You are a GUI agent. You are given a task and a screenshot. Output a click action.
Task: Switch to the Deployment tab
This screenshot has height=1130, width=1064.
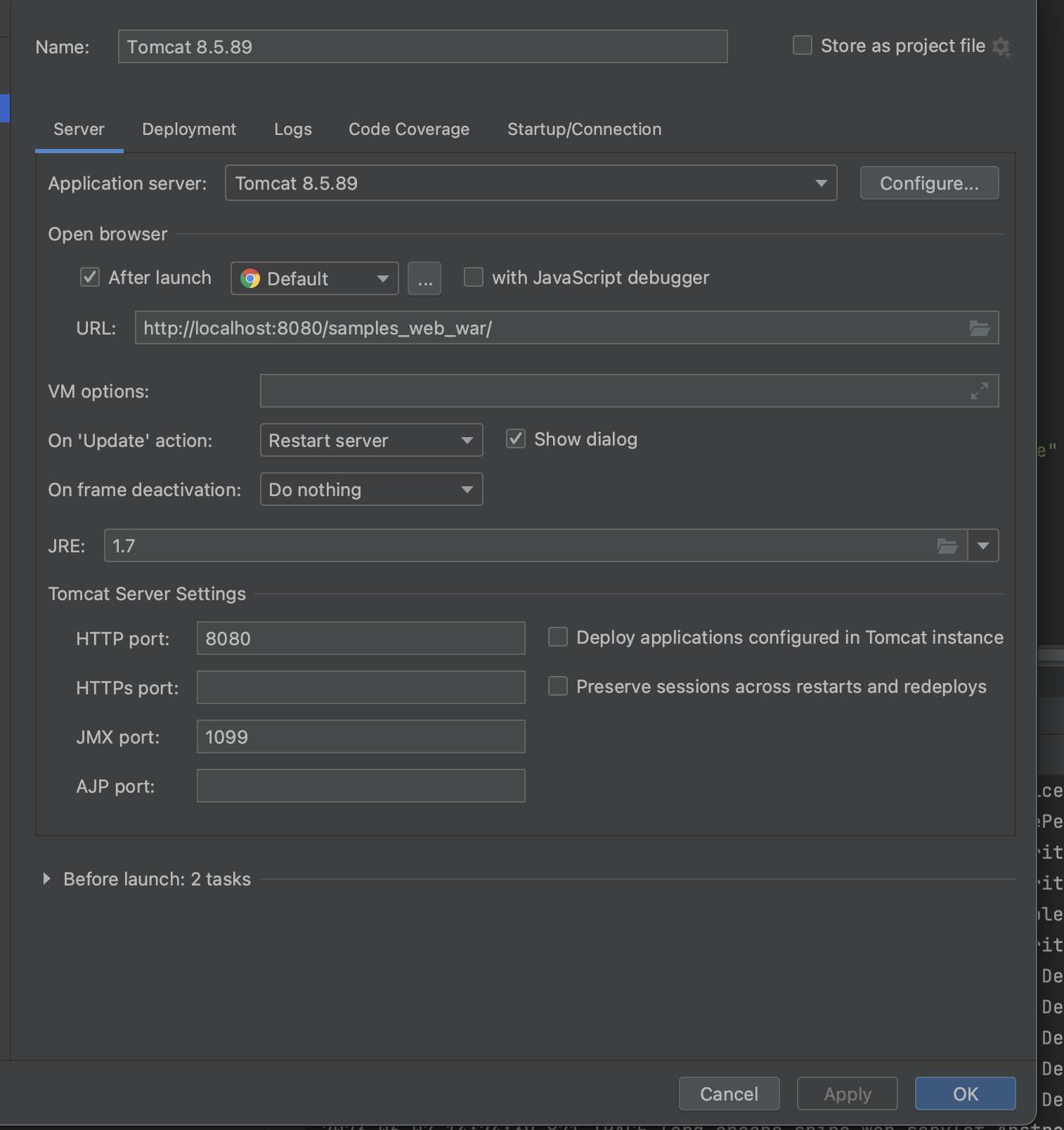189,129
